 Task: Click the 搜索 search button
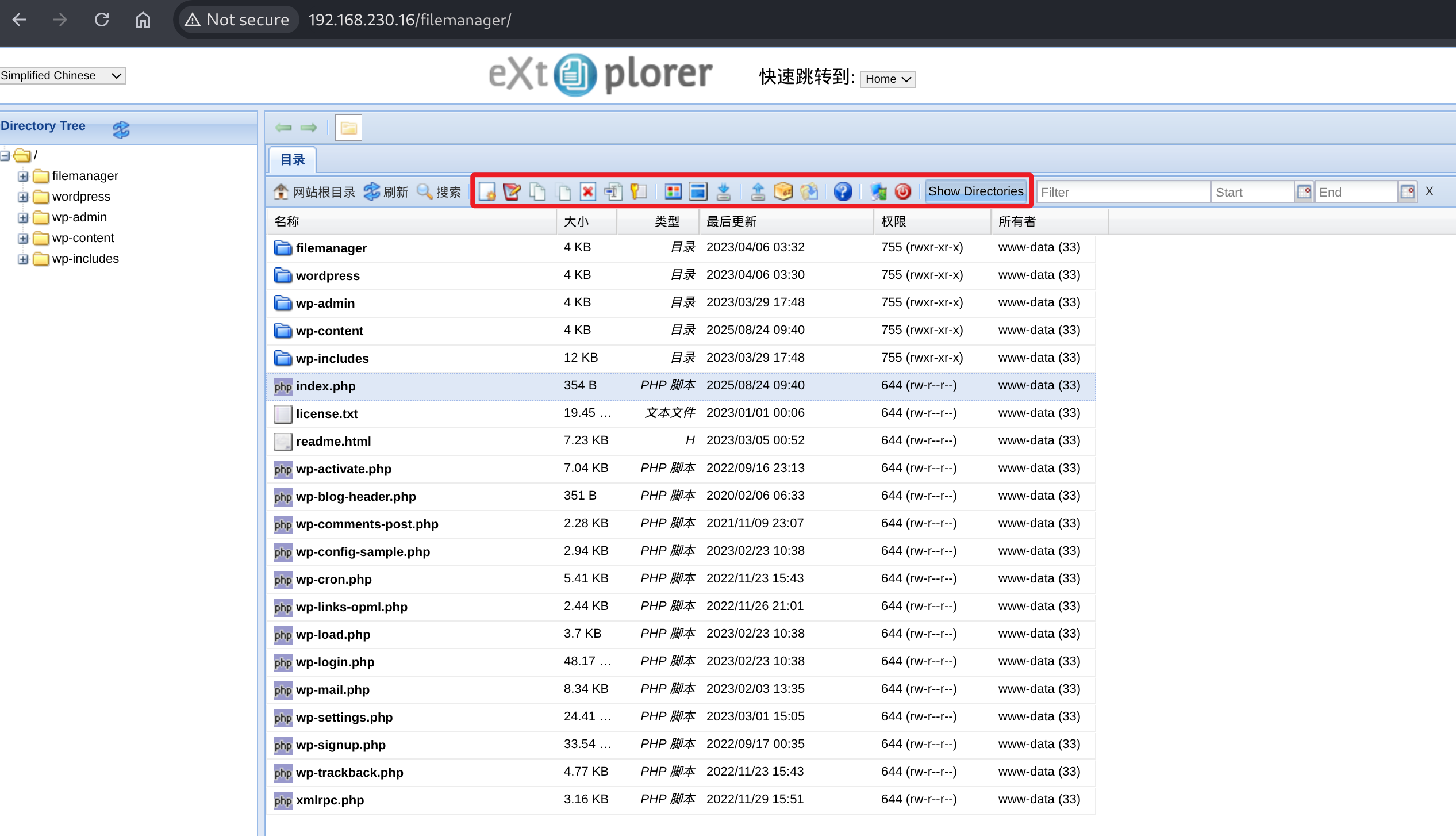pos(439,191)
